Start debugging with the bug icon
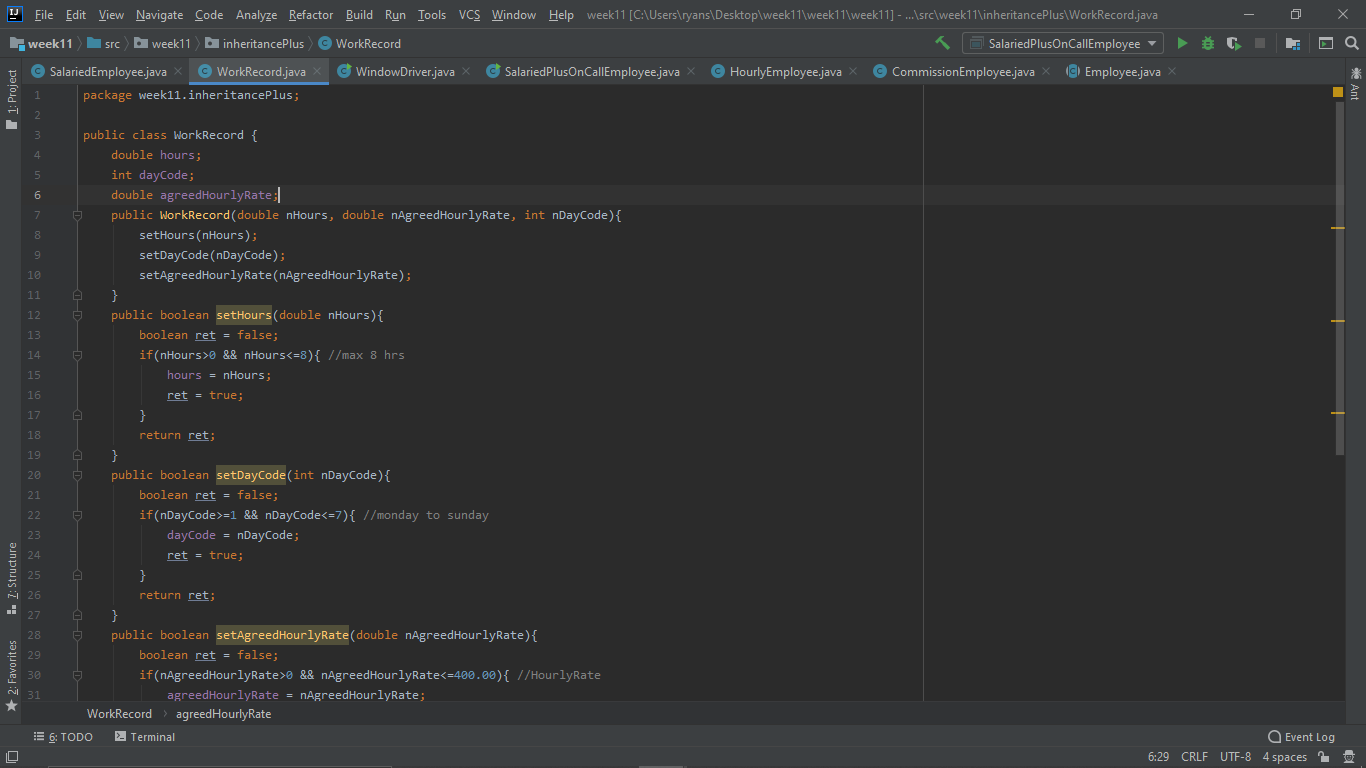The width and height of the screenshot is (1366, 768). point(1207,43)
